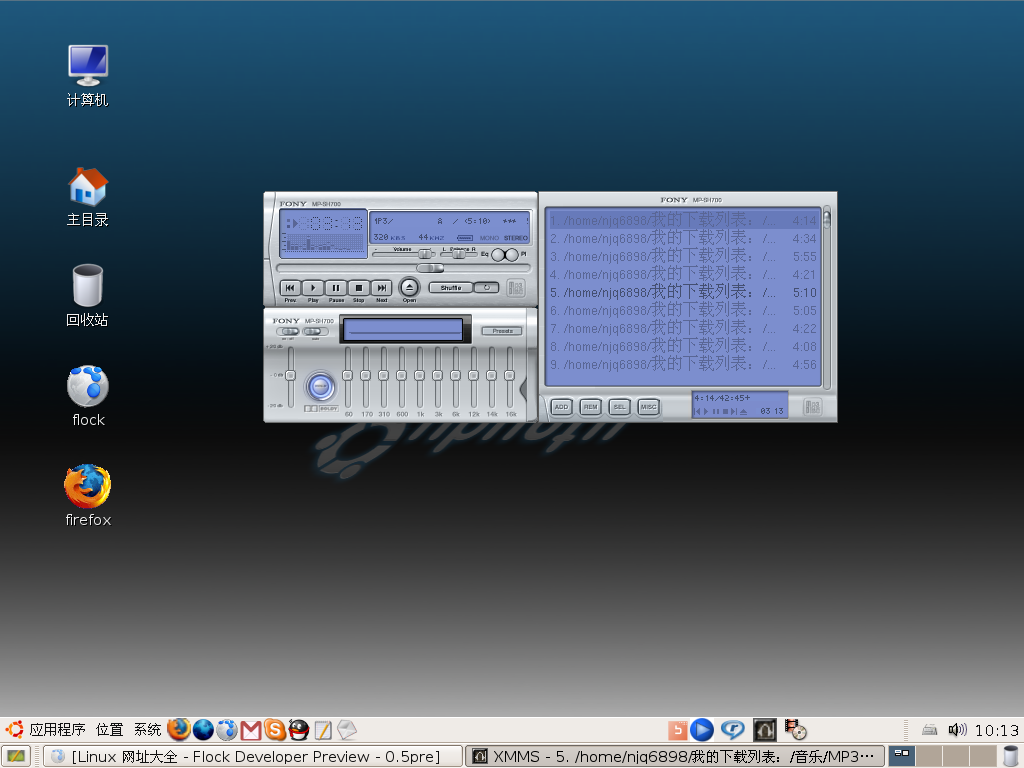Click the song position seek bar knob
This screenshot has width=1024, height=768.
coord(430,268)
